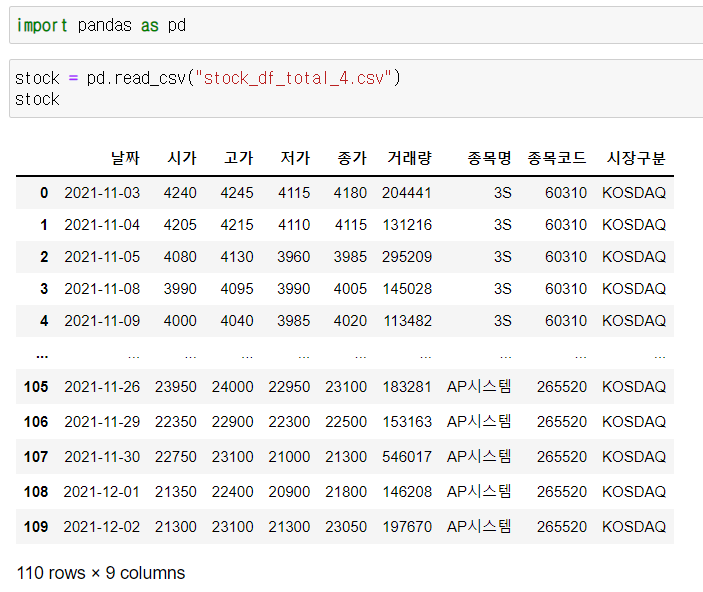Viewport: 703px width, 592px height.
Task: Click row index 109
Action: coord(36,527)
